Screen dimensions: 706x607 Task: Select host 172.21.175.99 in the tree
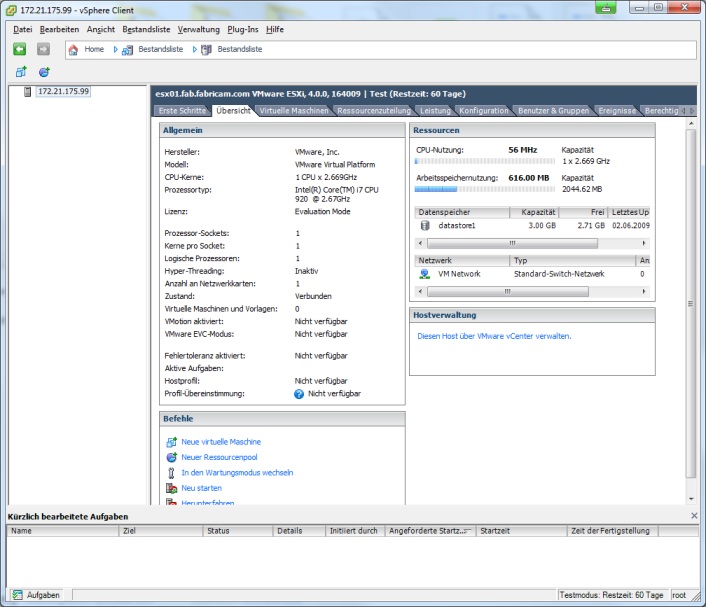click(62, 91)
